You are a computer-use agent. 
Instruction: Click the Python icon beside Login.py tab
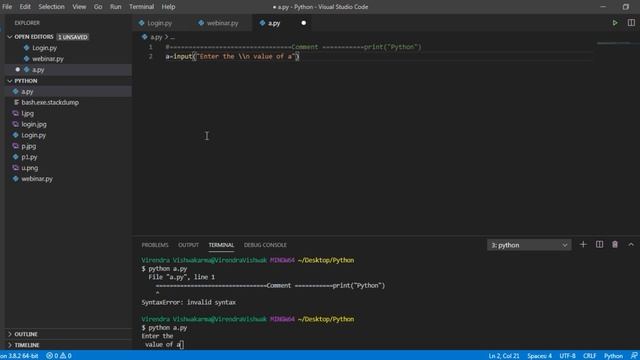click(142, 23)
